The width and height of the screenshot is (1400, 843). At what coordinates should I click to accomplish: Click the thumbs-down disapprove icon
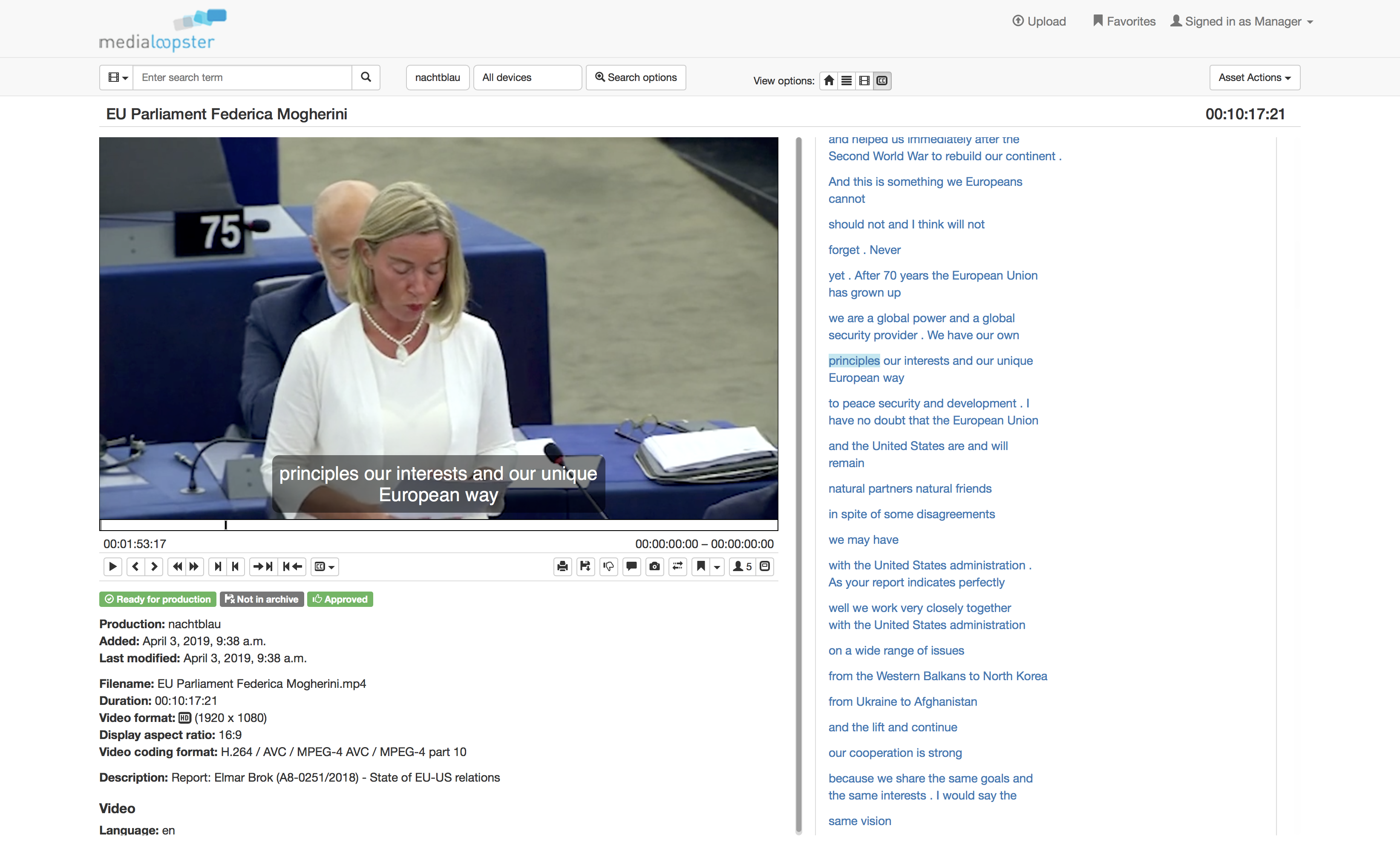pyautogui.click(x=608, y=566)
